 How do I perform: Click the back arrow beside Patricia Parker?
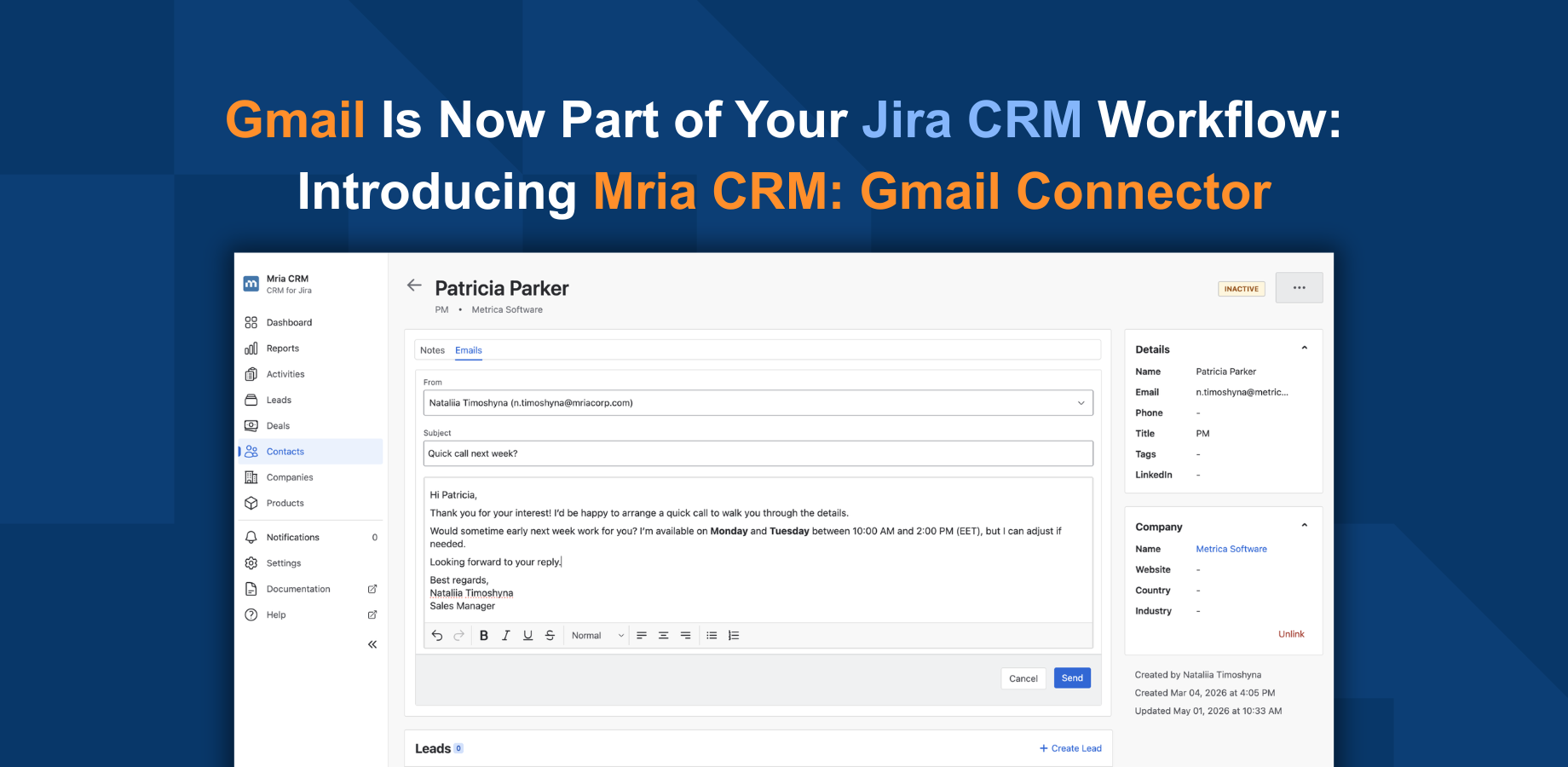click(414, 285)
